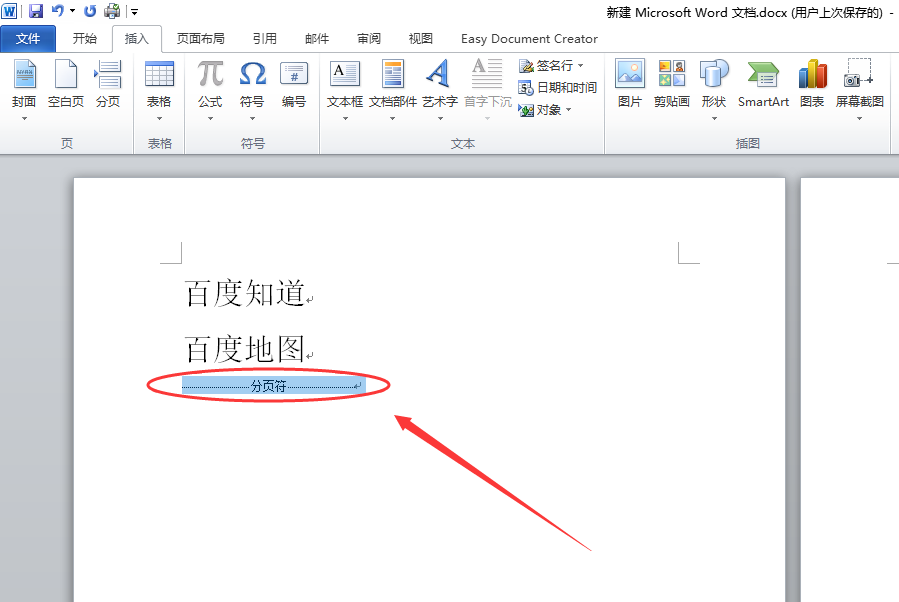Screen dimensions: 899x602
Task: Switch to the 审阅 (Review) tab
Action: coord(369,38)
